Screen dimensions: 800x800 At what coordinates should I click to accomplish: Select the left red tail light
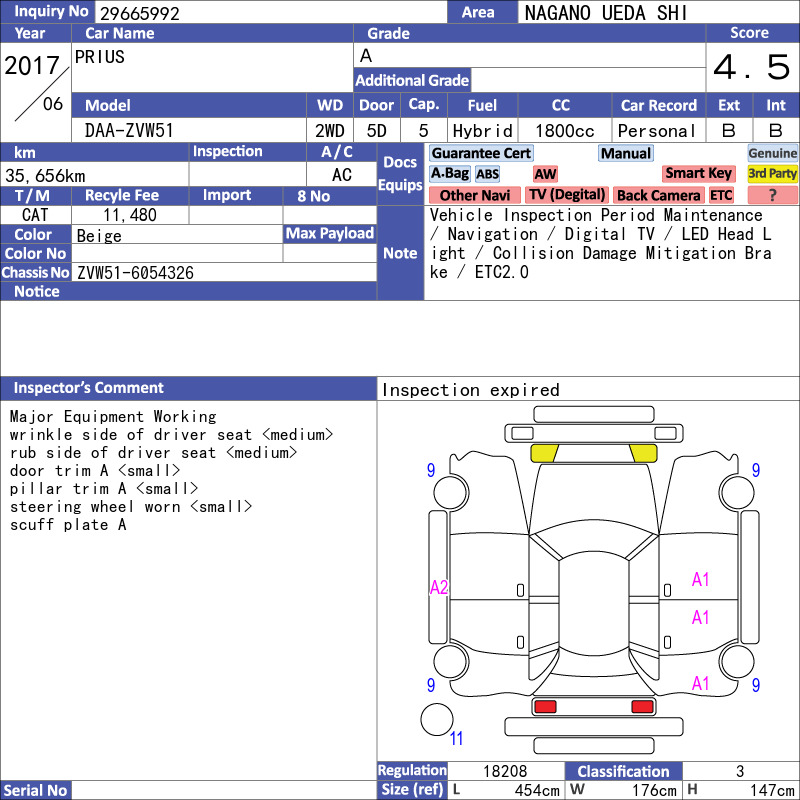click(545, 707)
